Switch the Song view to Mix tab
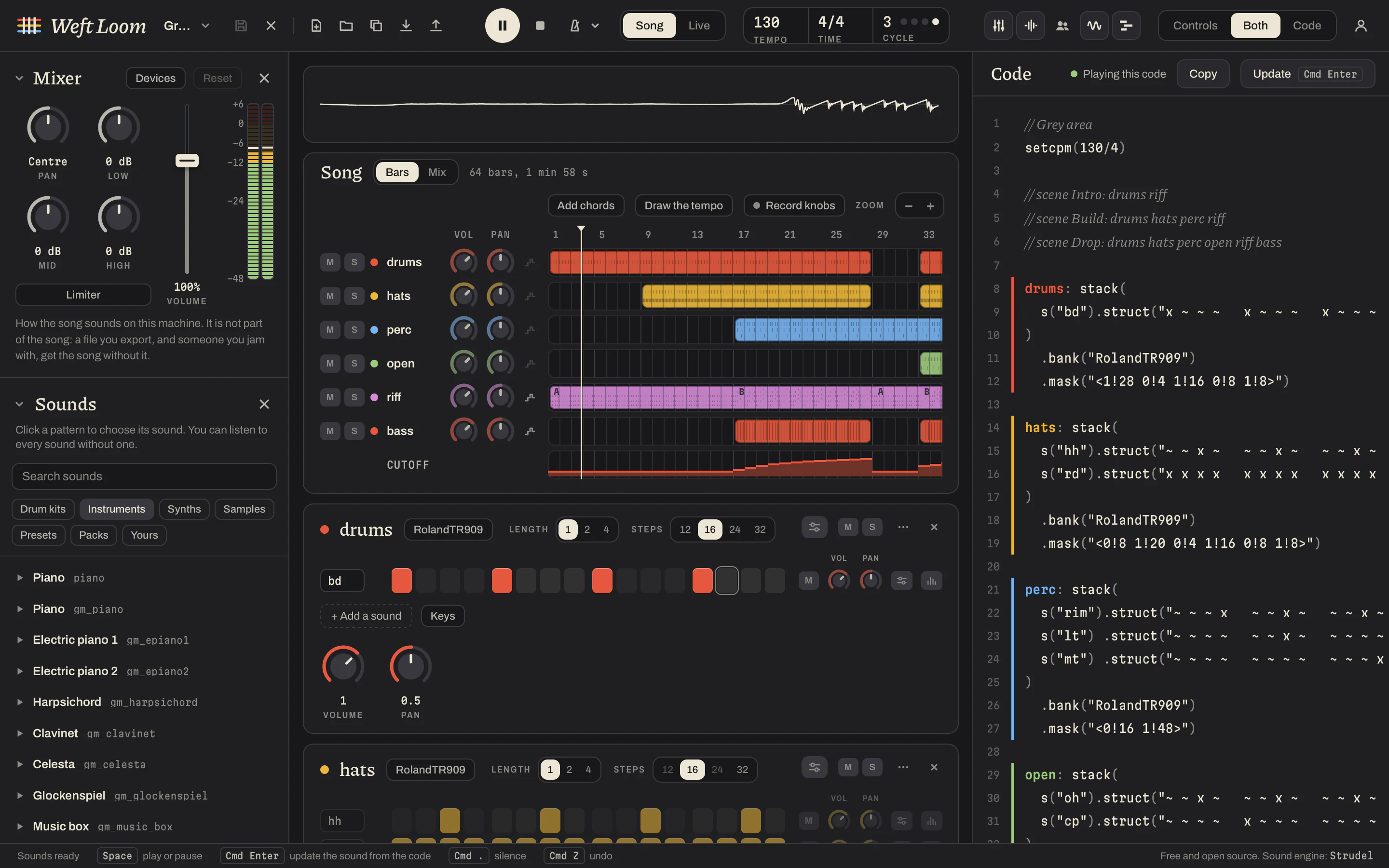 437,172
